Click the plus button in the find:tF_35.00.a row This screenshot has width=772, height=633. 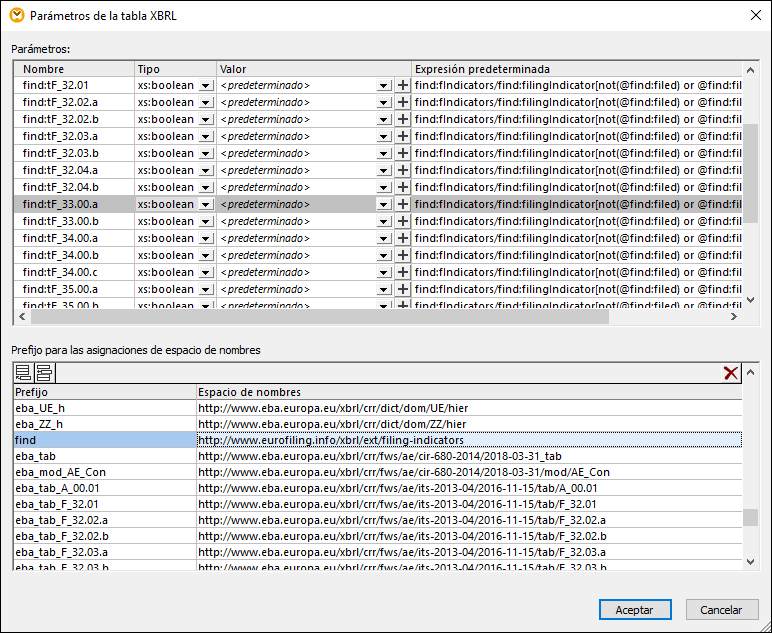point(403,289)
